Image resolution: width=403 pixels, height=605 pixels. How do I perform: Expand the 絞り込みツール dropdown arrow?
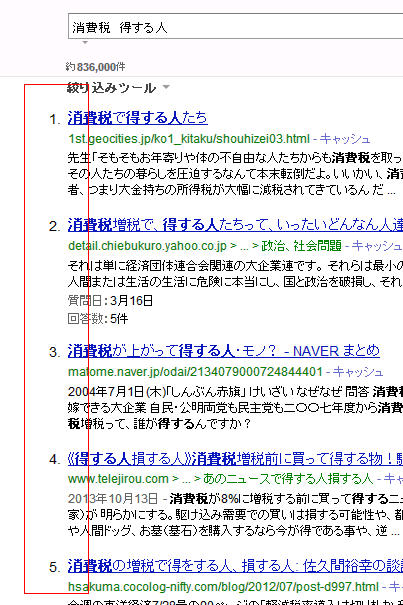point(166,87)
